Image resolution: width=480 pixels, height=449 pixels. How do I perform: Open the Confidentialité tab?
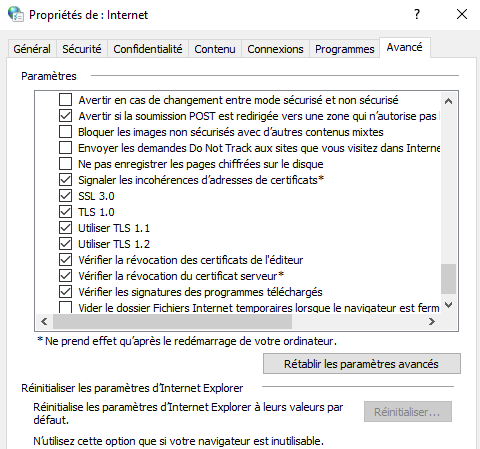coord(148,49)
